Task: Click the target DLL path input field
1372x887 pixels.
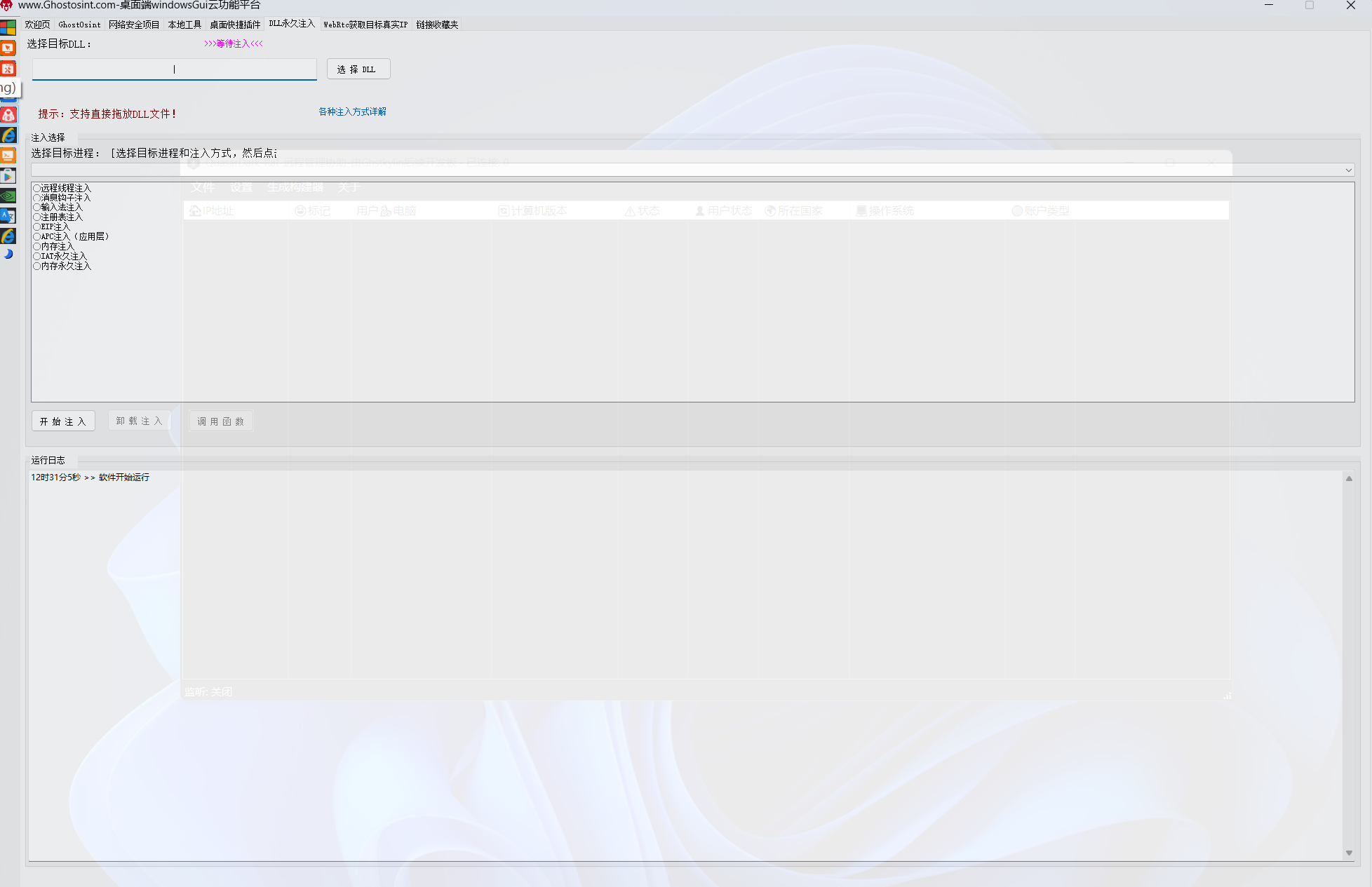Action: pos(174,69)
